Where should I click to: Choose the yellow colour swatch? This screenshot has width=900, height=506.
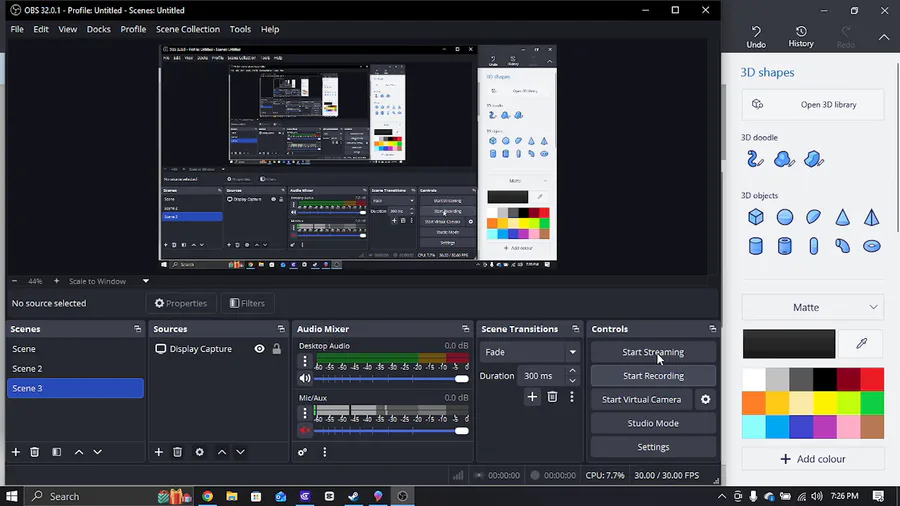pyautogui.click(x=824, y=402)
